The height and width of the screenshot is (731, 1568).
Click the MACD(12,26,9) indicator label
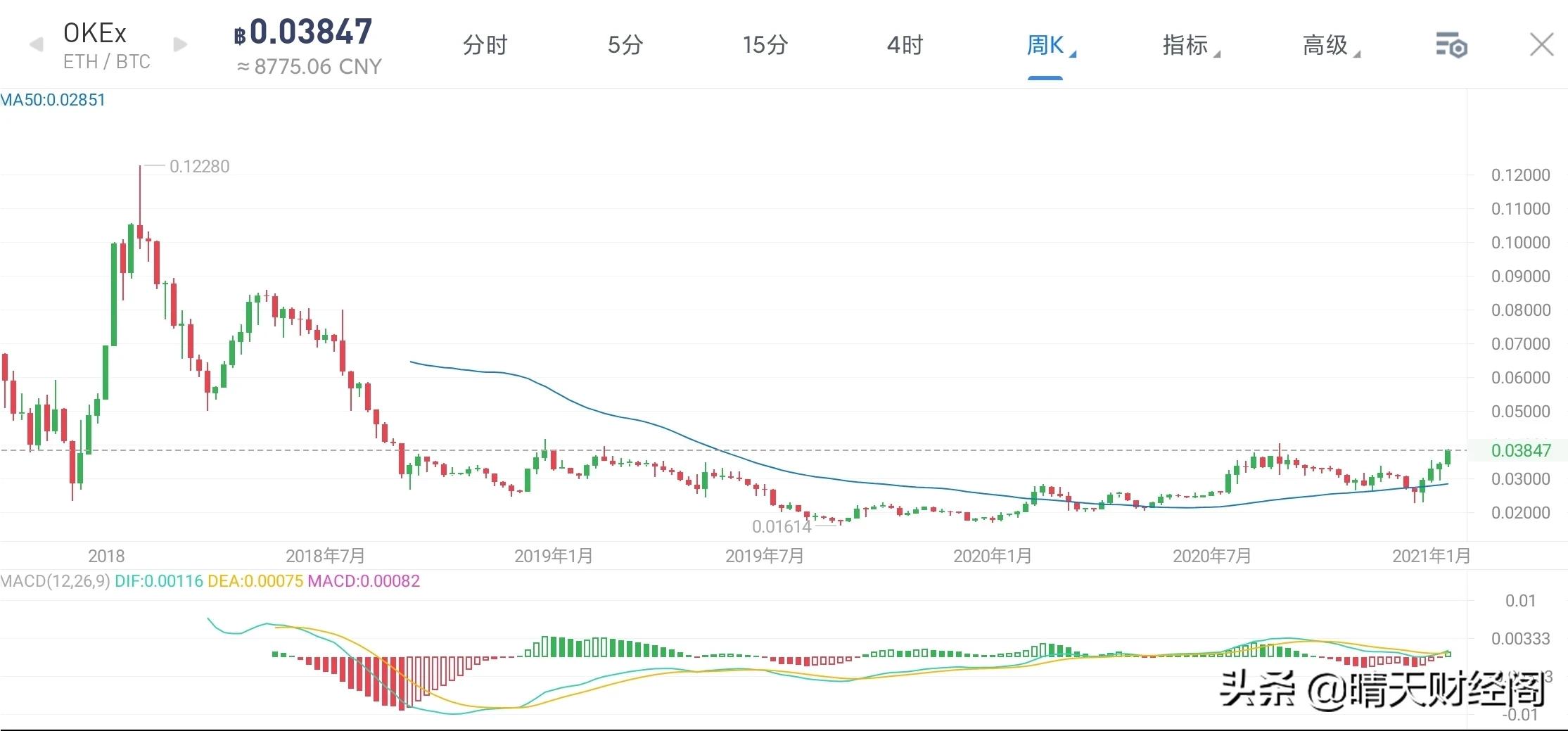click(x=54, y=582)
